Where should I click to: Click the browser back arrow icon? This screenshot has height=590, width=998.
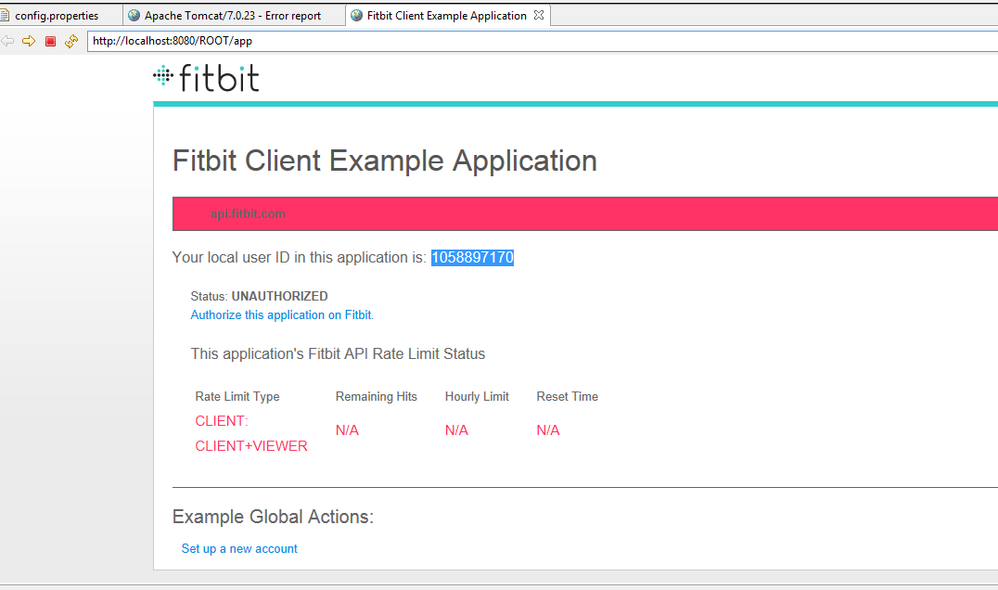point(8,41)
